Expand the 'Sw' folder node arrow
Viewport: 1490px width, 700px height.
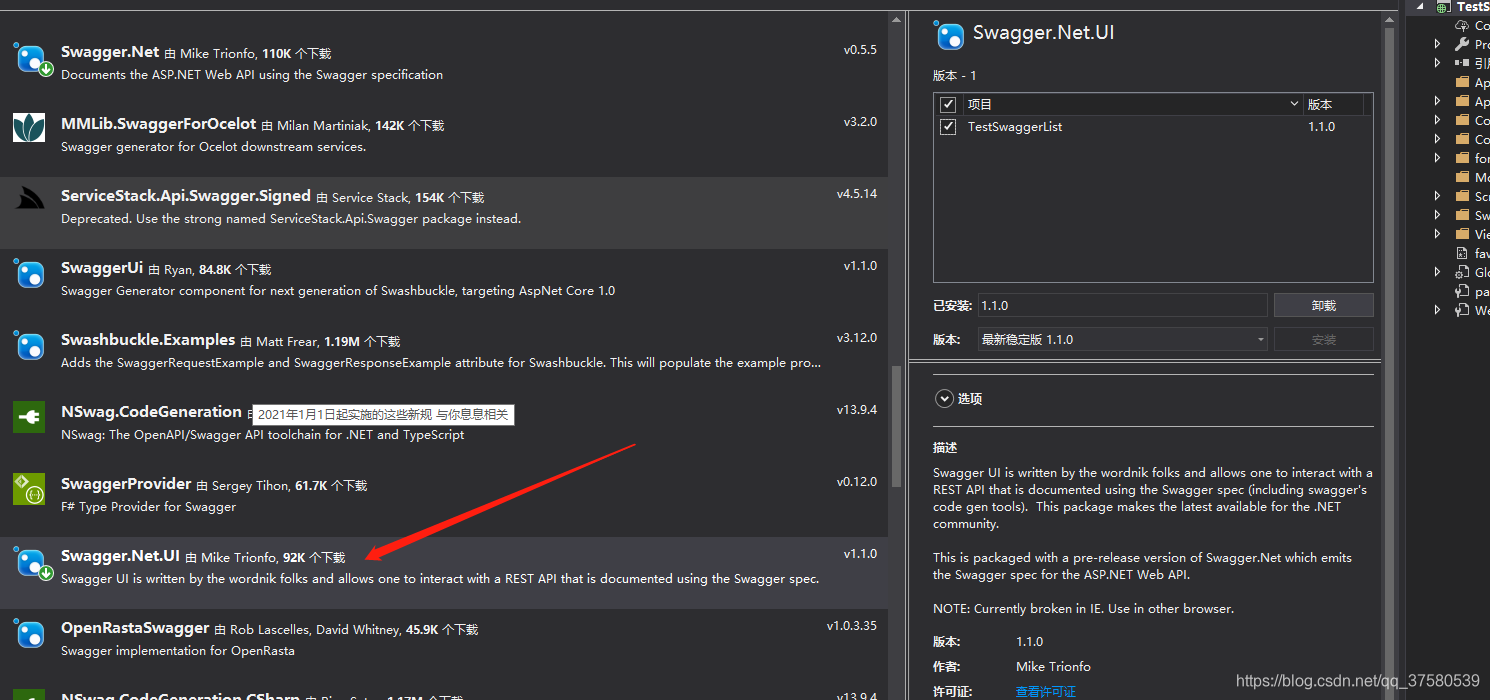tap(1438, 215)
